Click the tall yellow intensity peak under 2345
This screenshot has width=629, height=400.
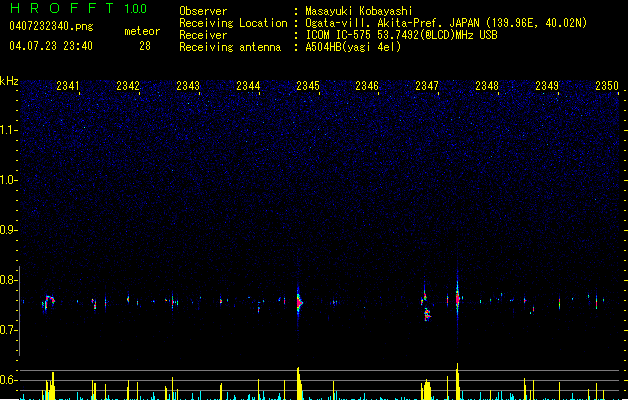tap(300, 383)
